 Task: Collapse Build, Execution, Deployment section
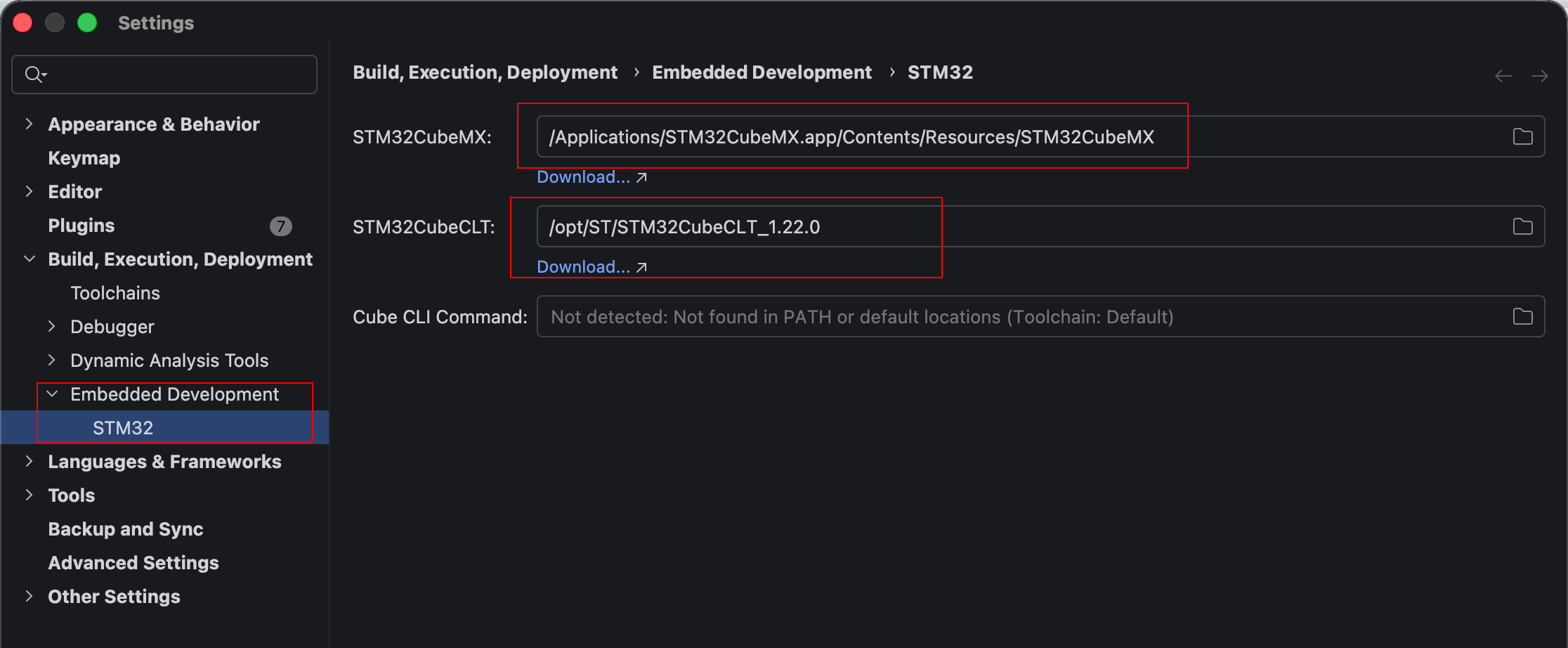(29, 259)
